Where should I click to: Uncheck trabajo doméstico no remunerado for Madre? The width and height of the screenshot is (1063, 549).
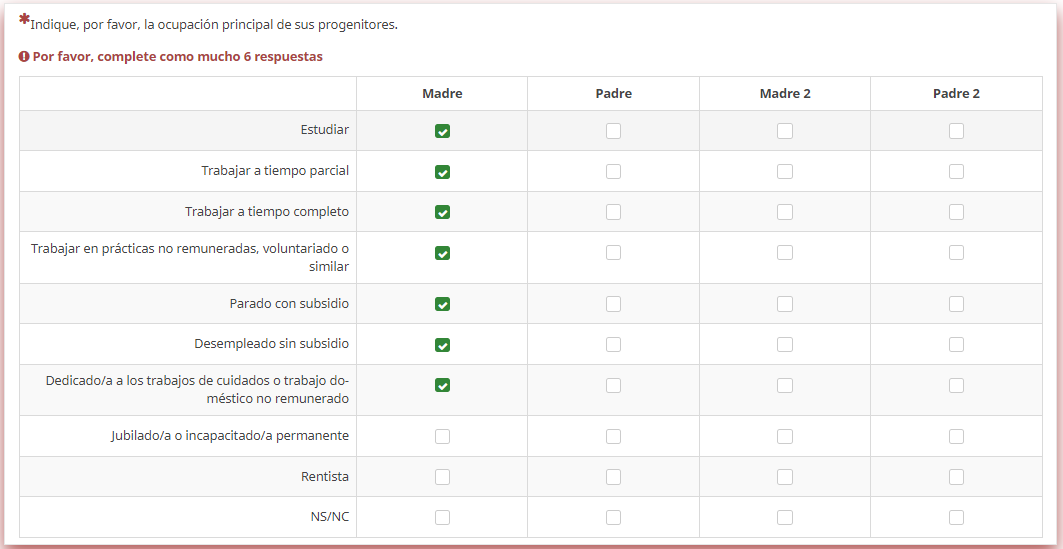pos(442,385)
